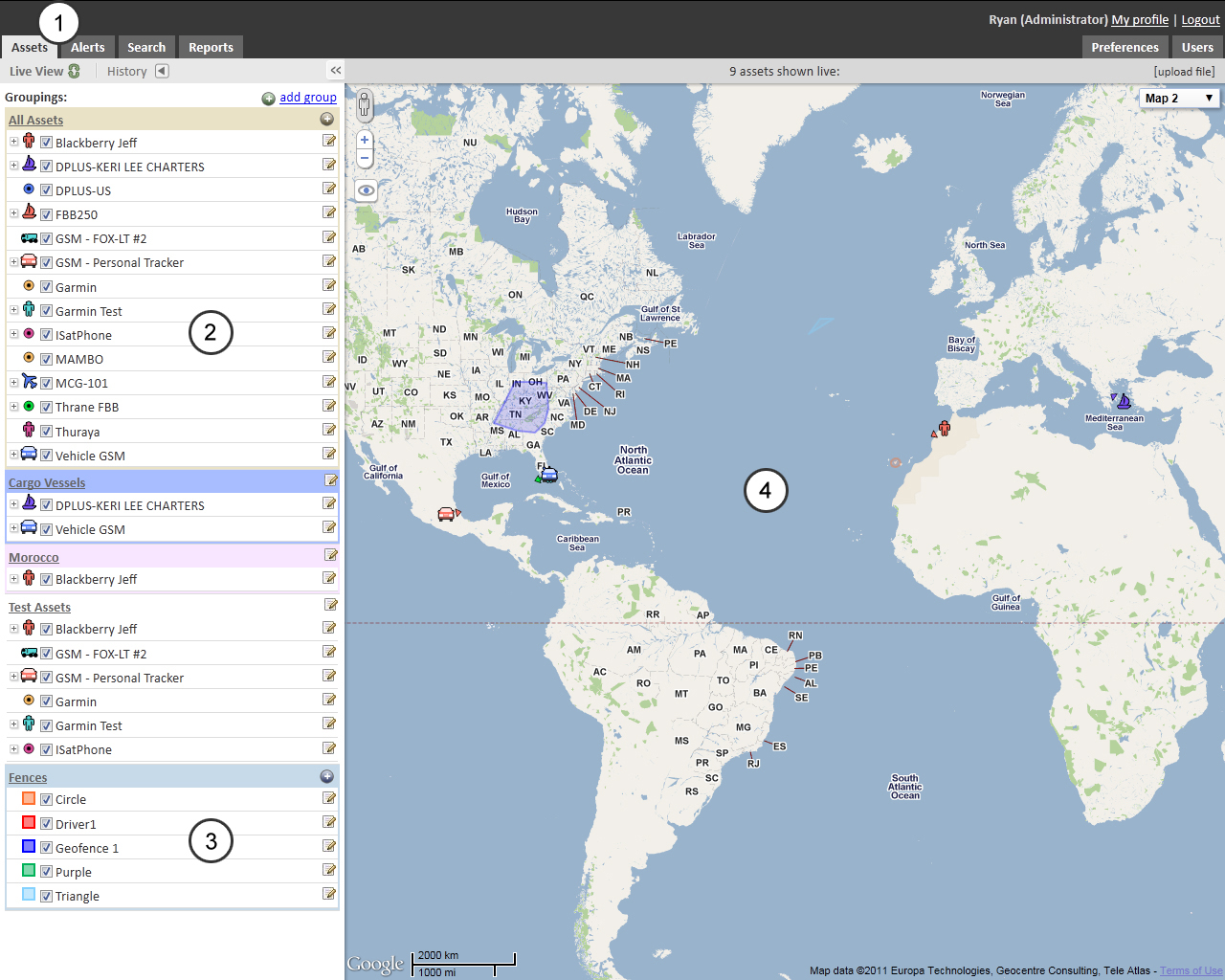Collapse the sidebar panel
The width and height of the screenshot is (1225, 980).
coord(335,70)
